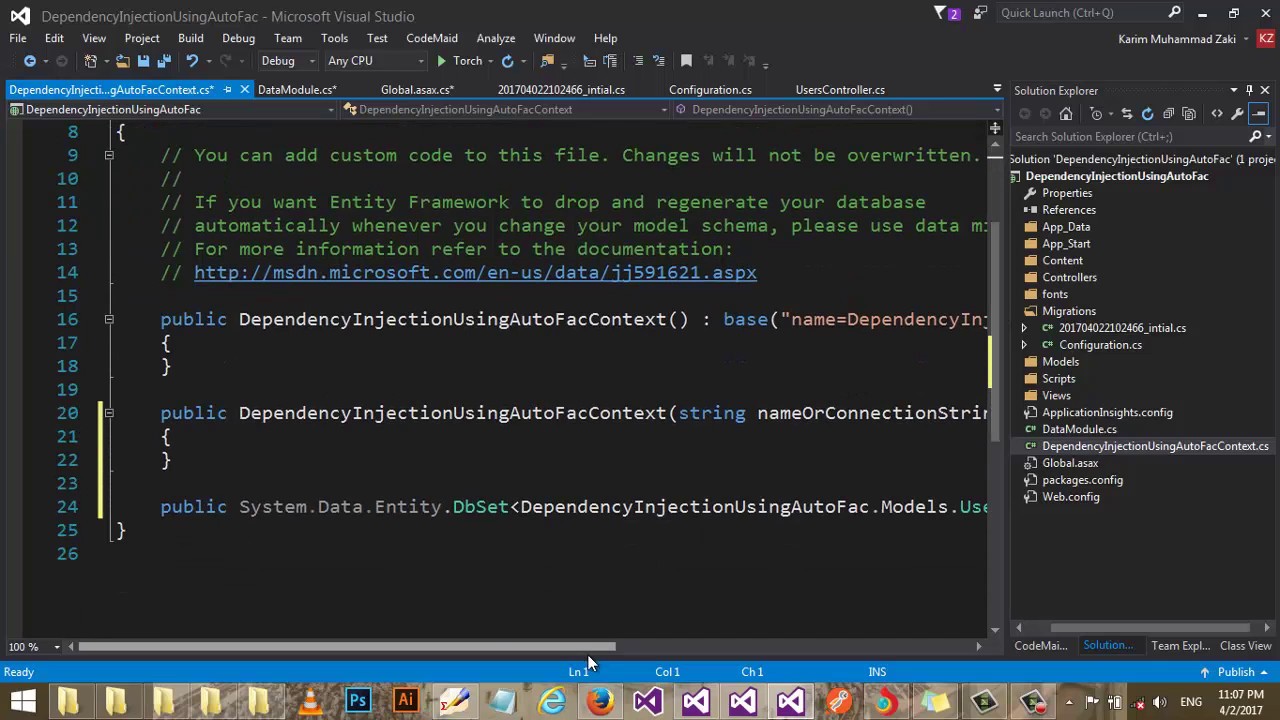Close the DependencyInjection context tab

point(244,90)
